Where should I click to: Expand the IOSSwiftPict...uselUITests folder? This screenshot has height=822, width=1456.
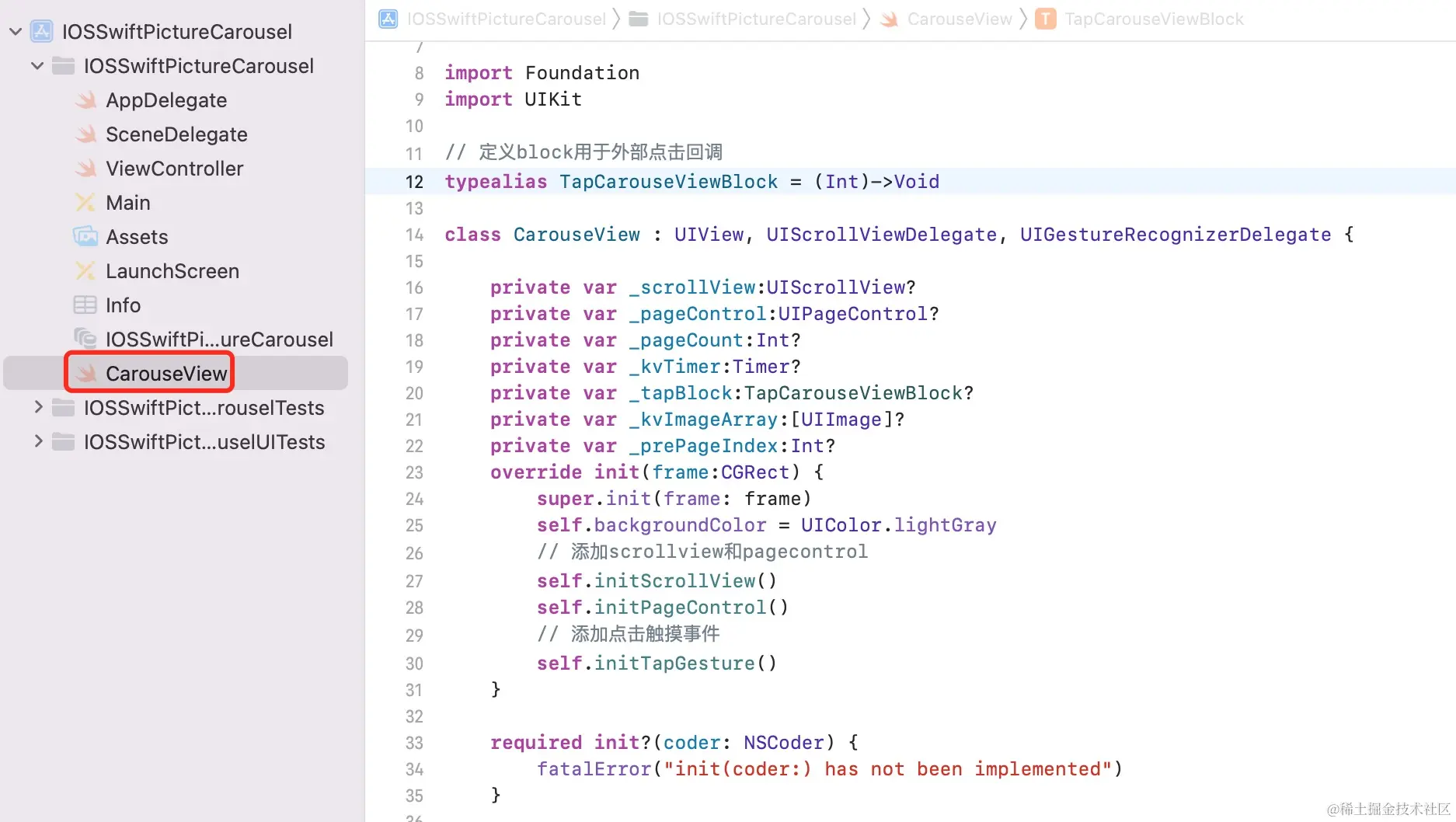[38, 441]
